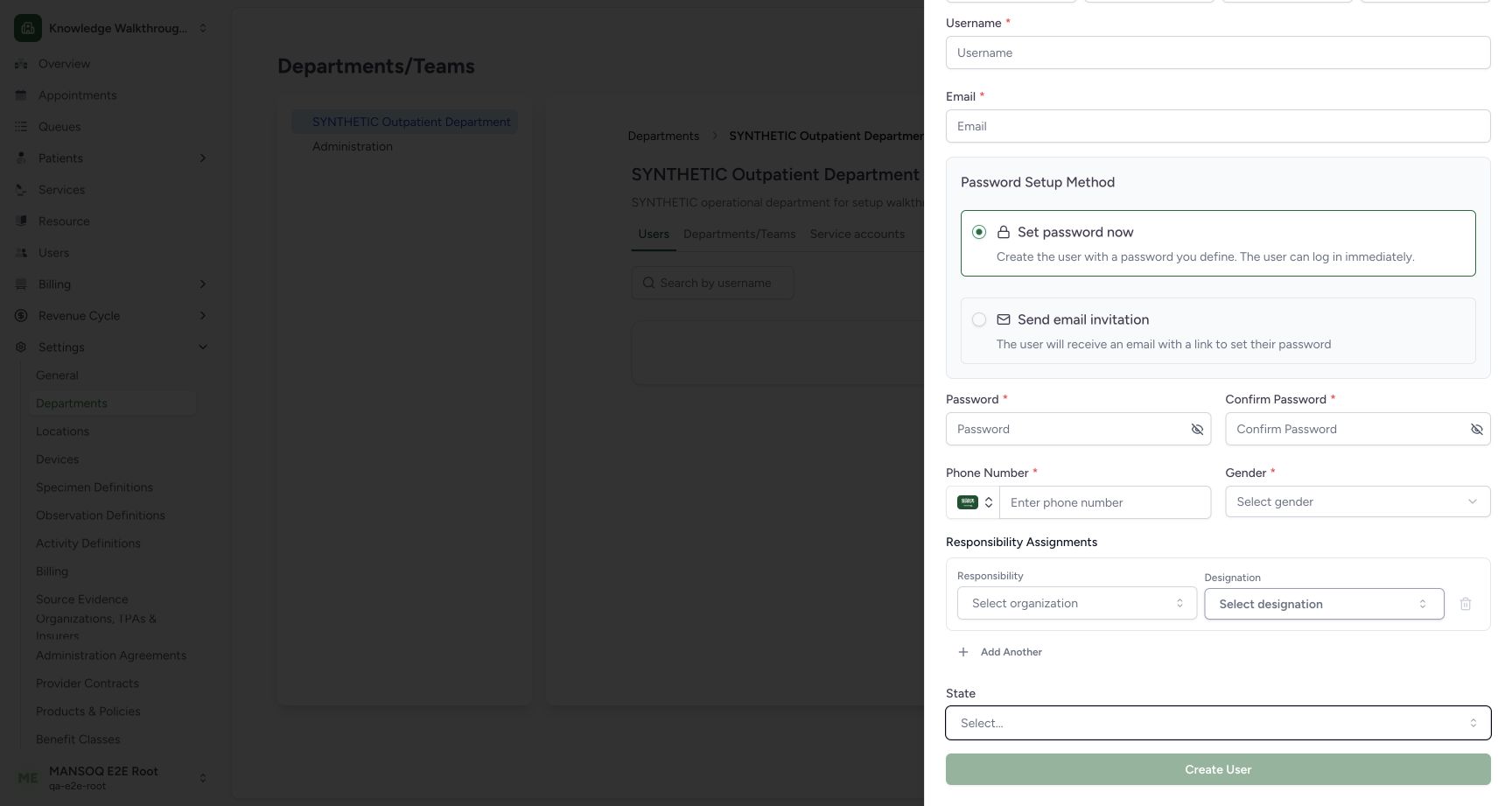Select the Set password now option
The height and width of the screenshot is (806, 1512).
(1218, 243)
